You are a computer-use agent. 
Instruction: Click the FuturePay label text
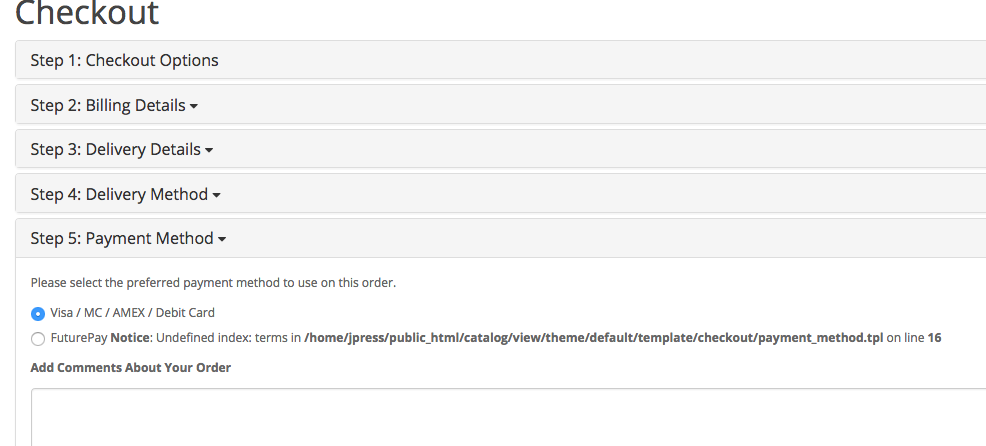79,338
